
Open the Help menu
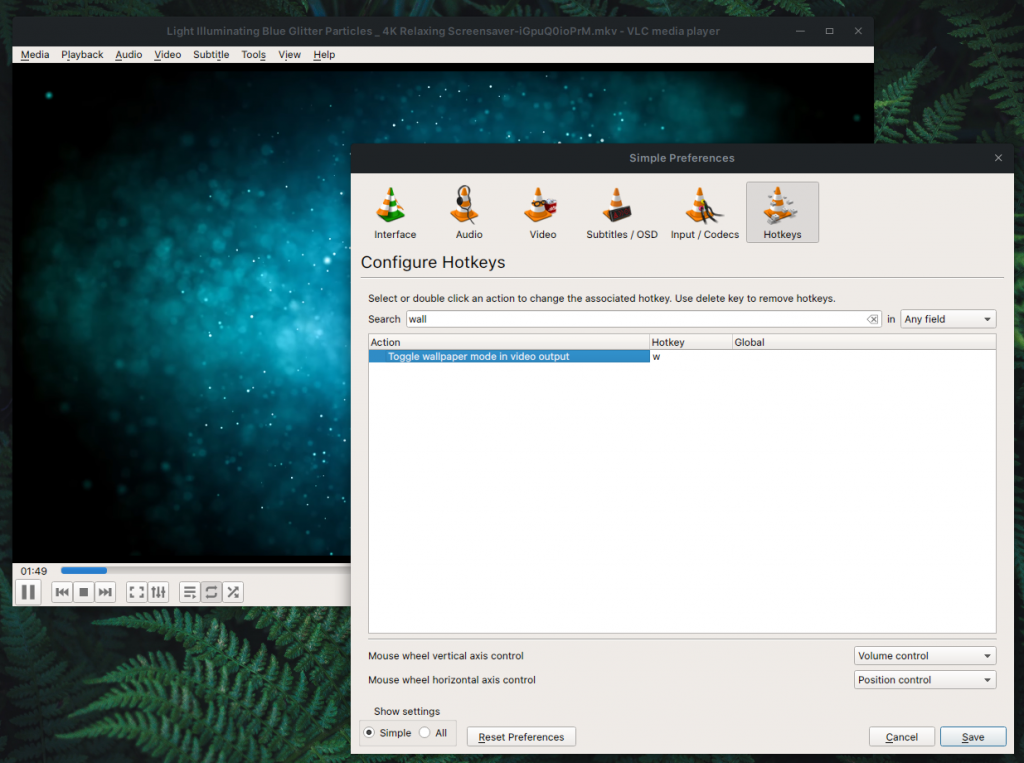pos(324,55)
